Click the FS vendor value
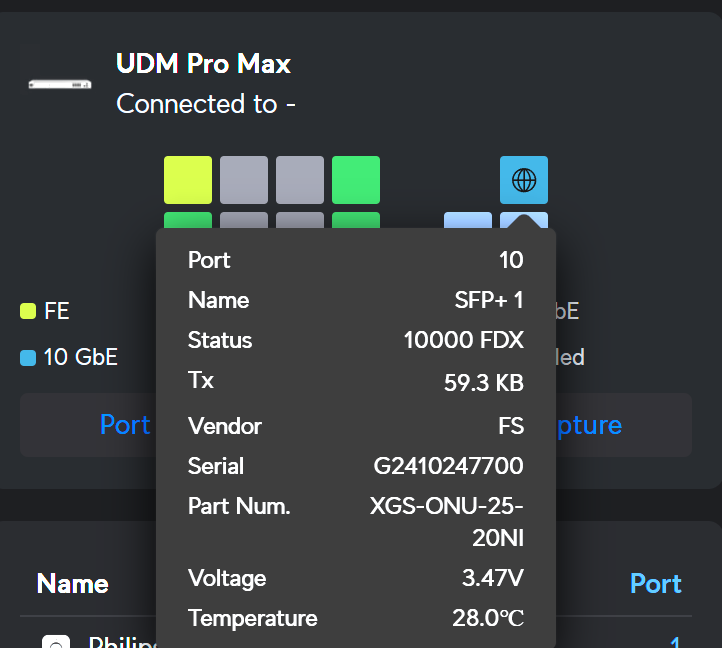 (x=511, y=426)
